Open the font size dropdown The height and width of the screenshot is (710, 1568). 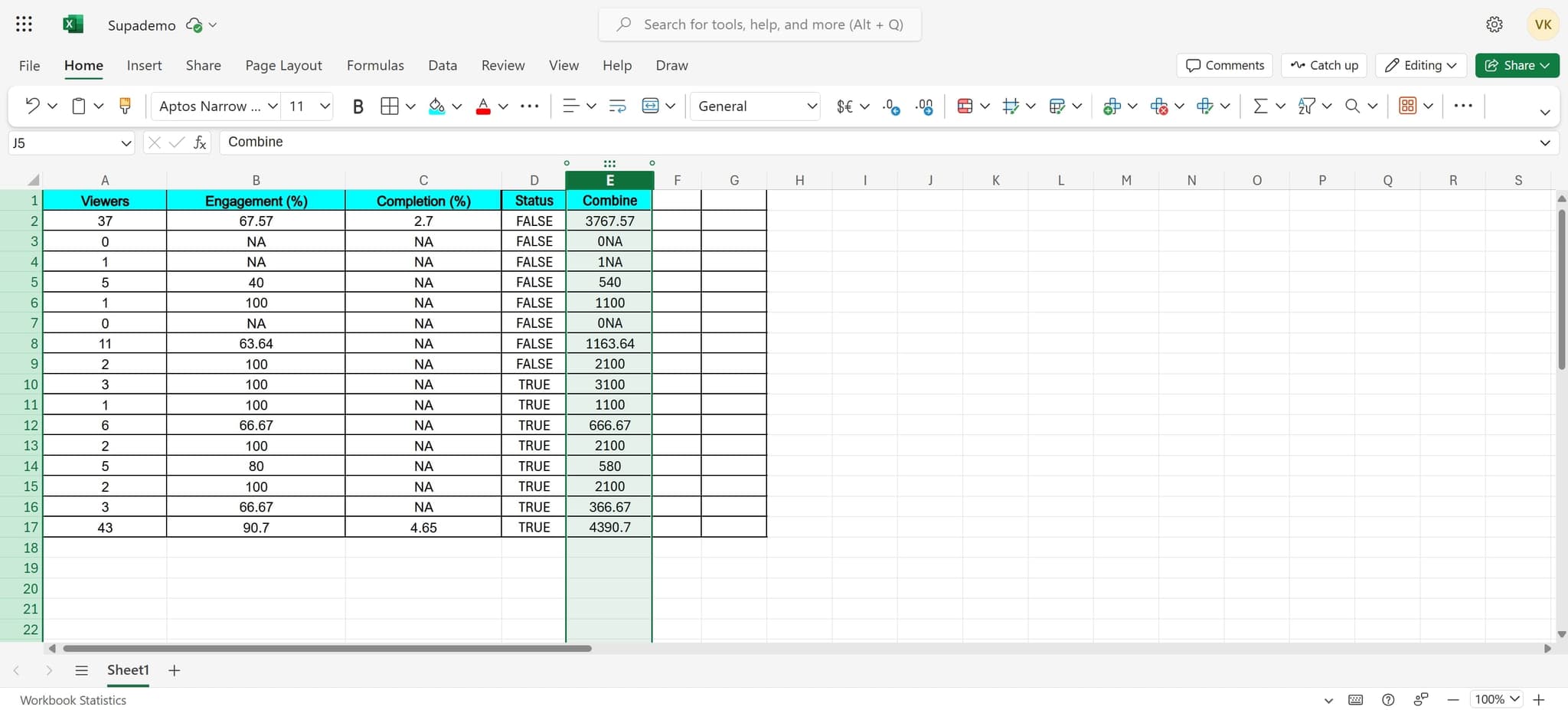pyautogui.click(x=325, y=106)
